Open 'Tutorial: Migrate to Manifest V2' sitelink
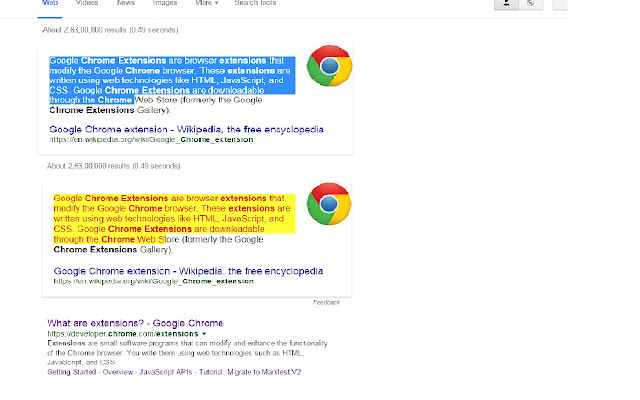 tap(250, 372)
